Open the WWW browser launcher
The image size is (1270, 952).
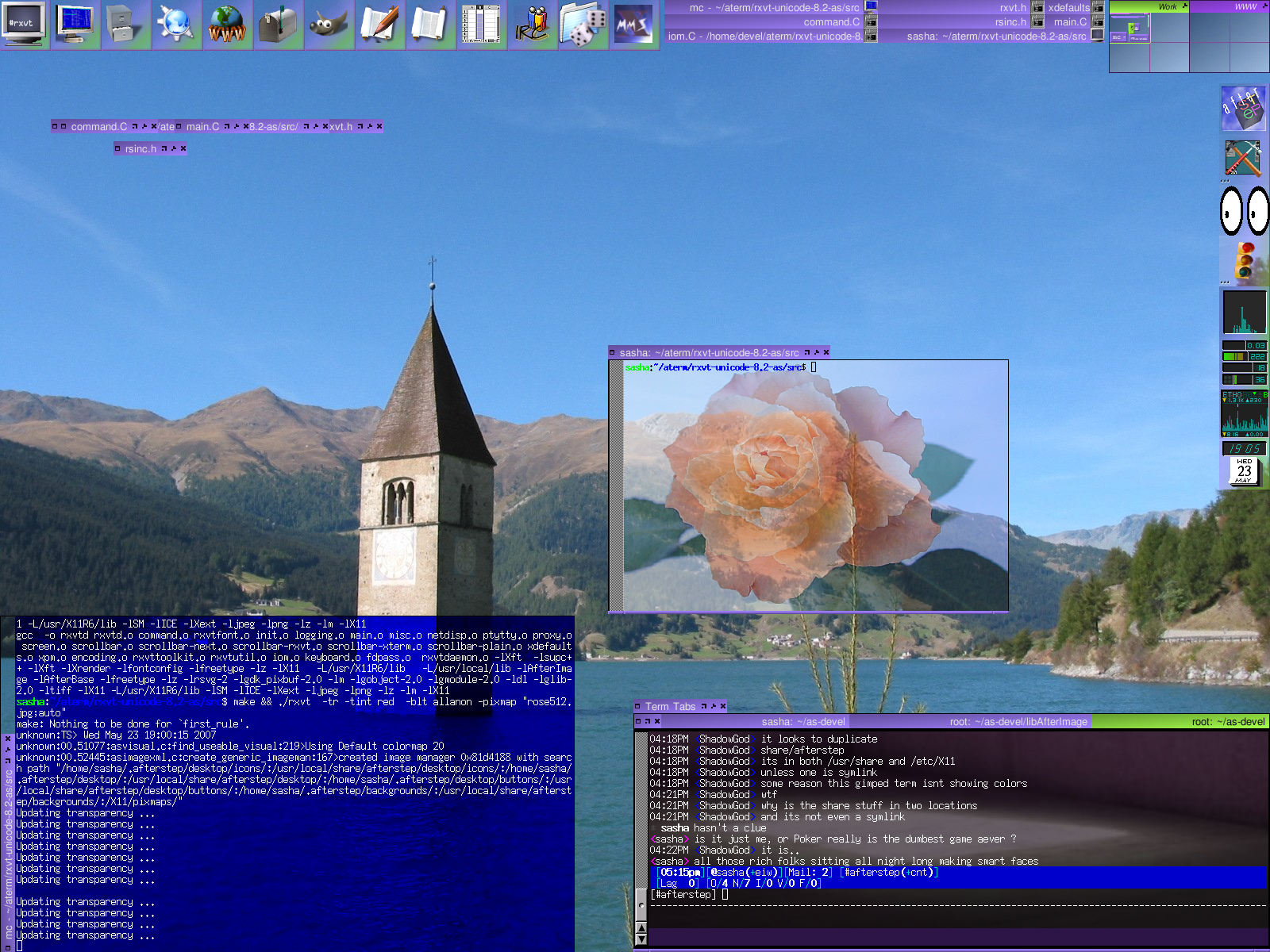[227, 25]
